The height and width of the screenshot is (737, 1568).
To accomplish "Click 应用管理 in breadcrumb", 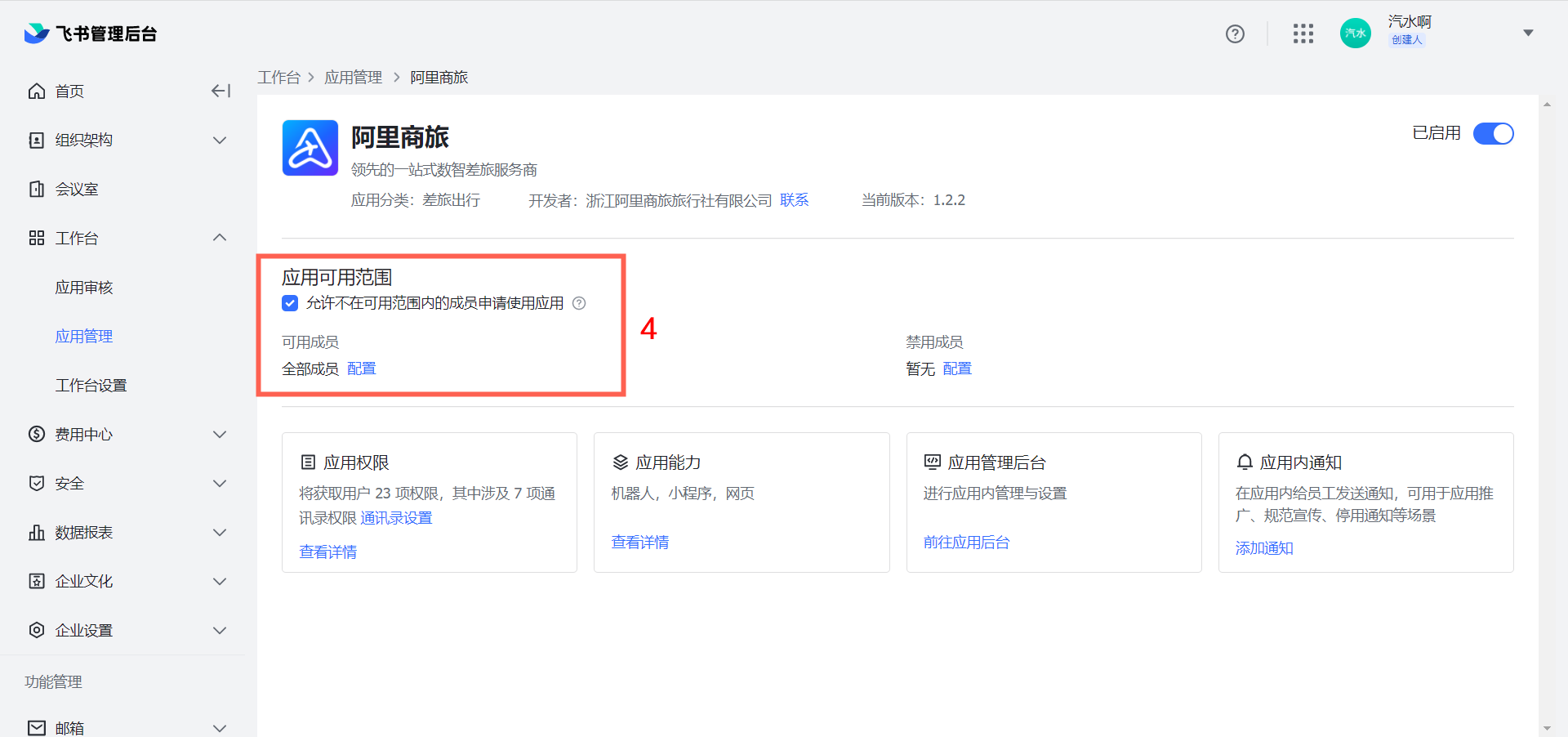I will (353, 77).
